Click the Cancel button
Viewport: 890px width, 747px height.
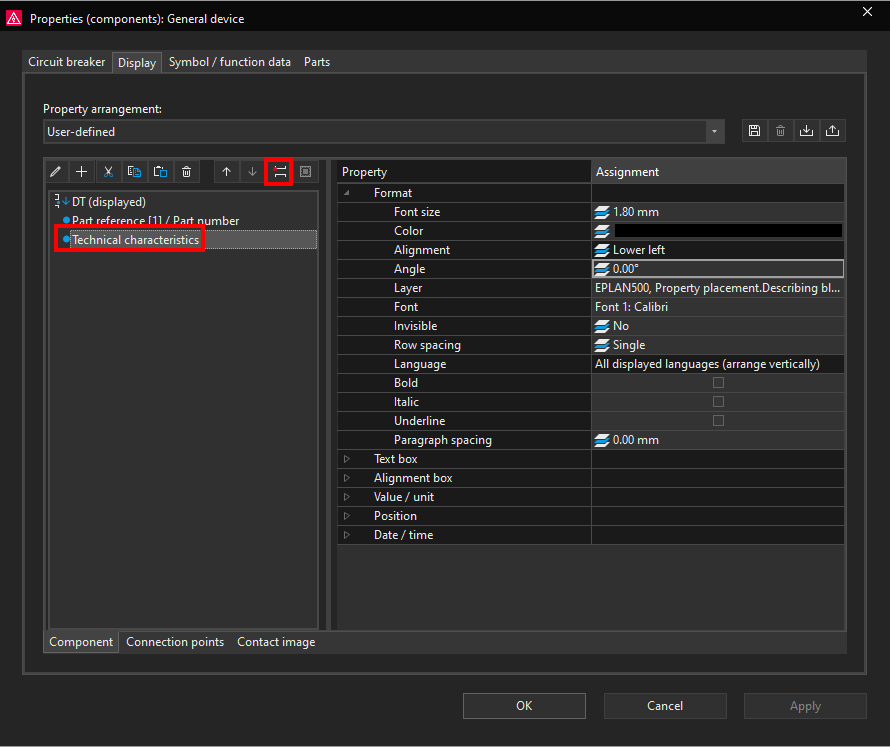pyautogui.click(x=665, y=706)
